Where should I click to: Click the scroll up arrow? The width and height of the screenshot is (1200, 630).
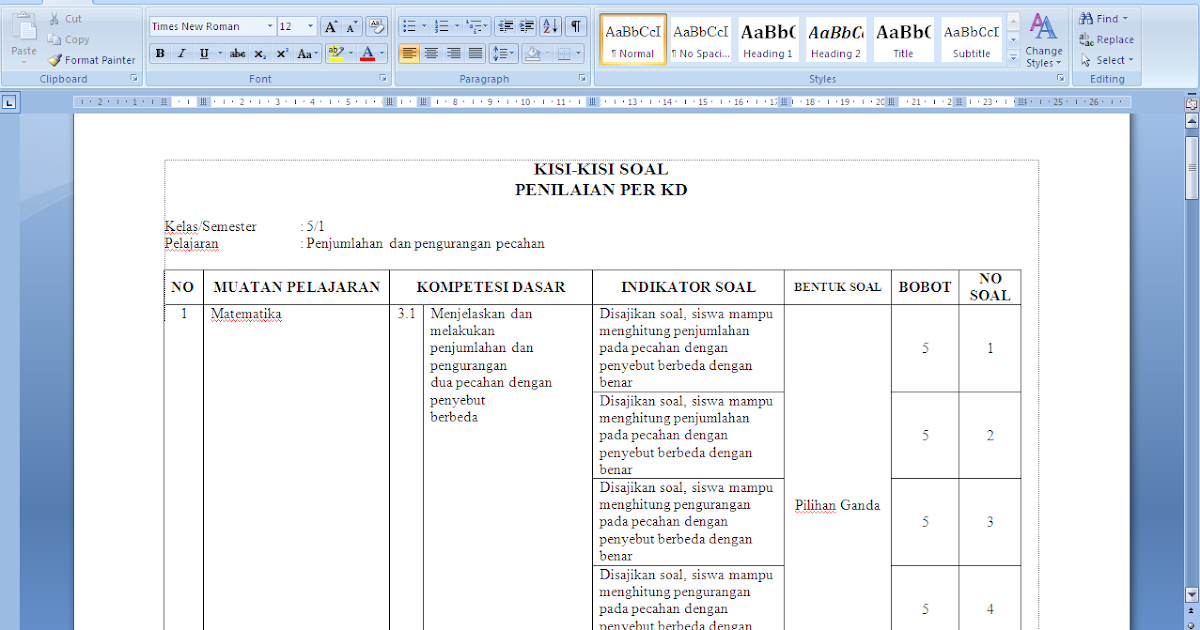pyautogui.click(x=1191, y=120)
